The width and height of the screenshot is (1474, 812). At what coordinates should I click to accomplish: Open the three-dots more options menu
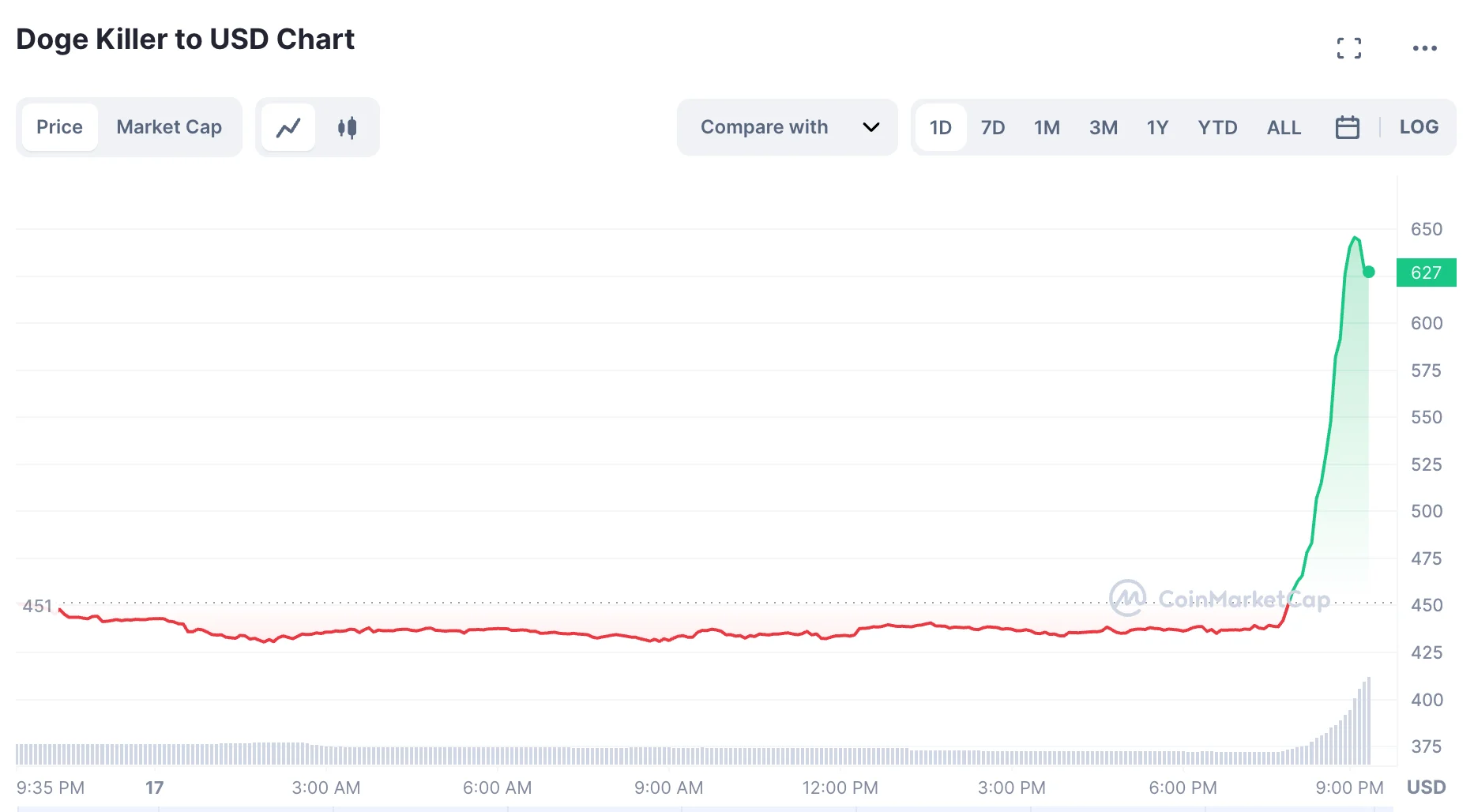(1424, 48)
